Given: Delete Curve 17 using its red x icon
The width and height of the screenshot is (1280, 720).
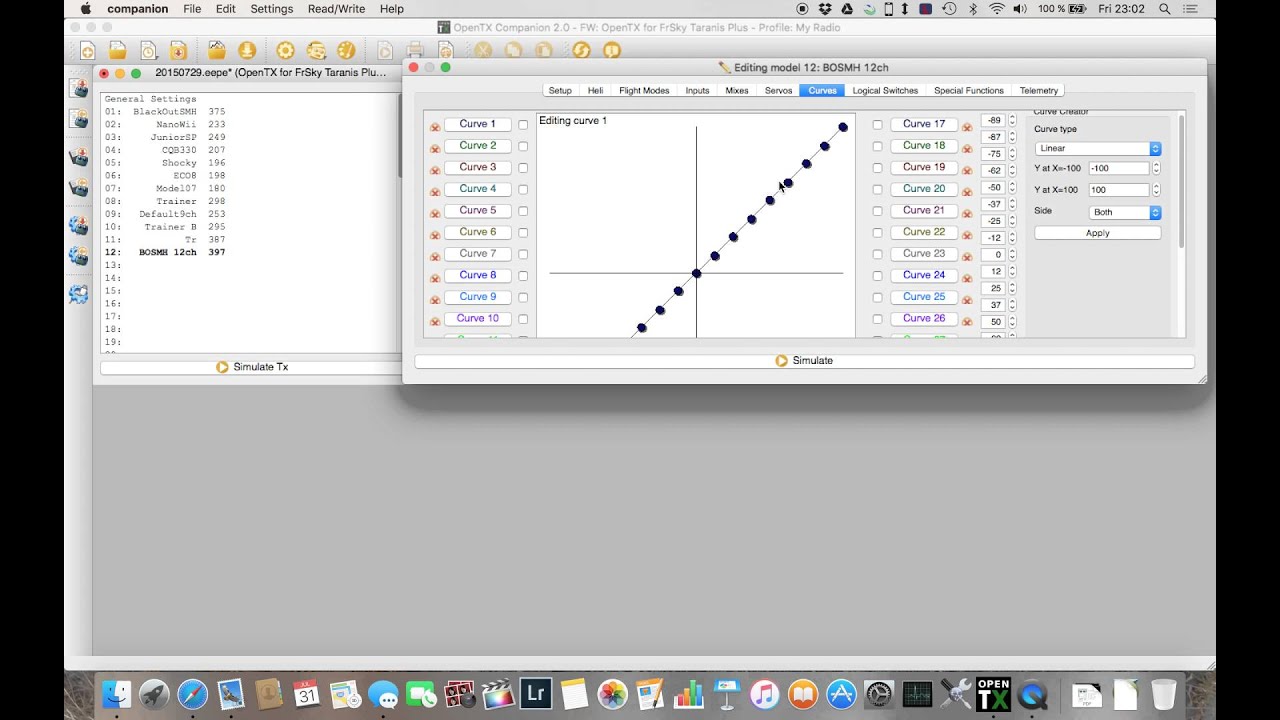Looking at the screenshot, I should [x=967, y=127].
